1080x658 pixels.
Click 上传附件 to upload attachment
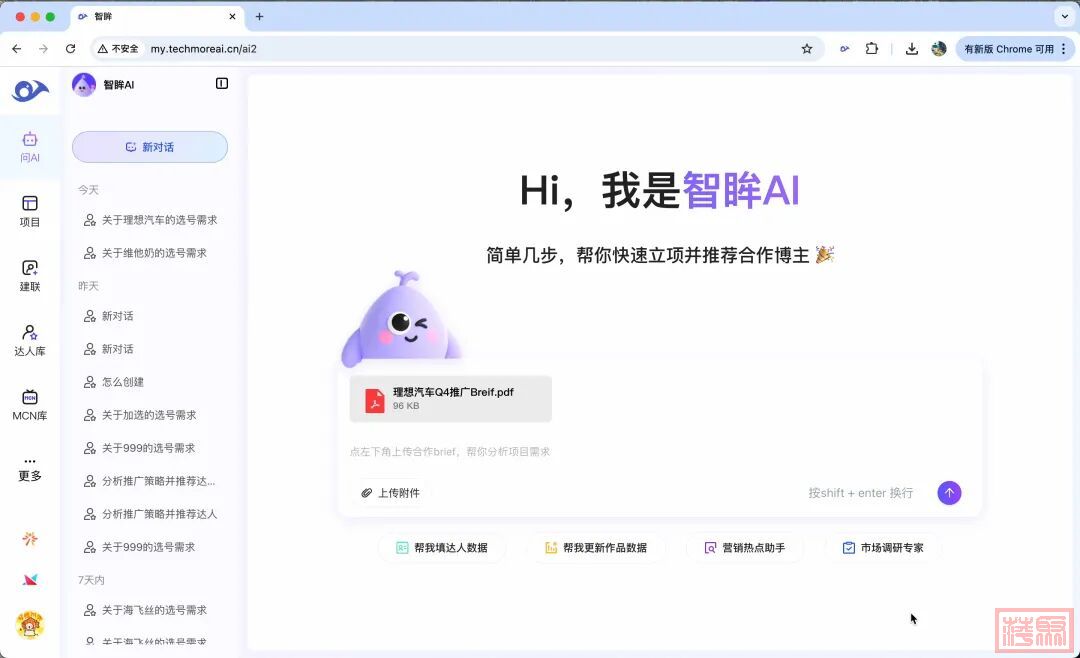tap(390, 493)
